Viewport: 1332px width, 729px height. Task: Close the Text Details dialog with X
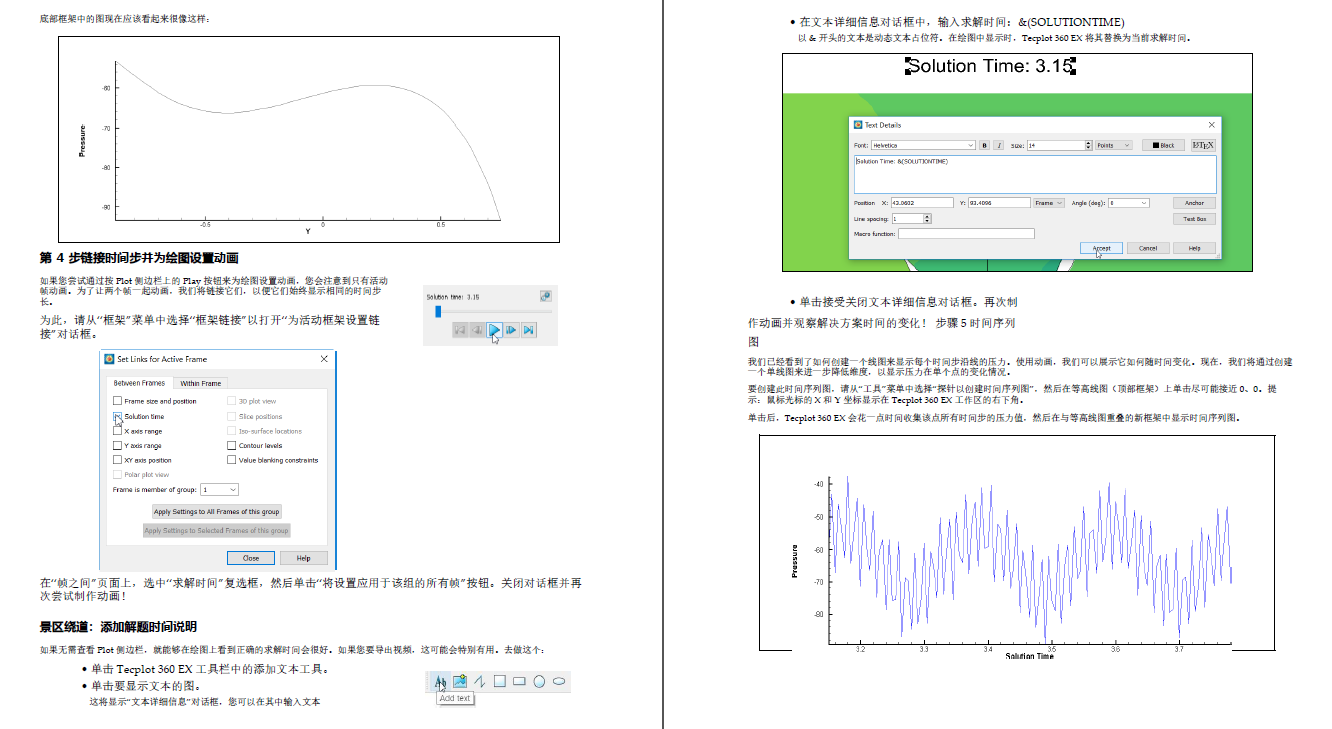[x=1212, y=125]
